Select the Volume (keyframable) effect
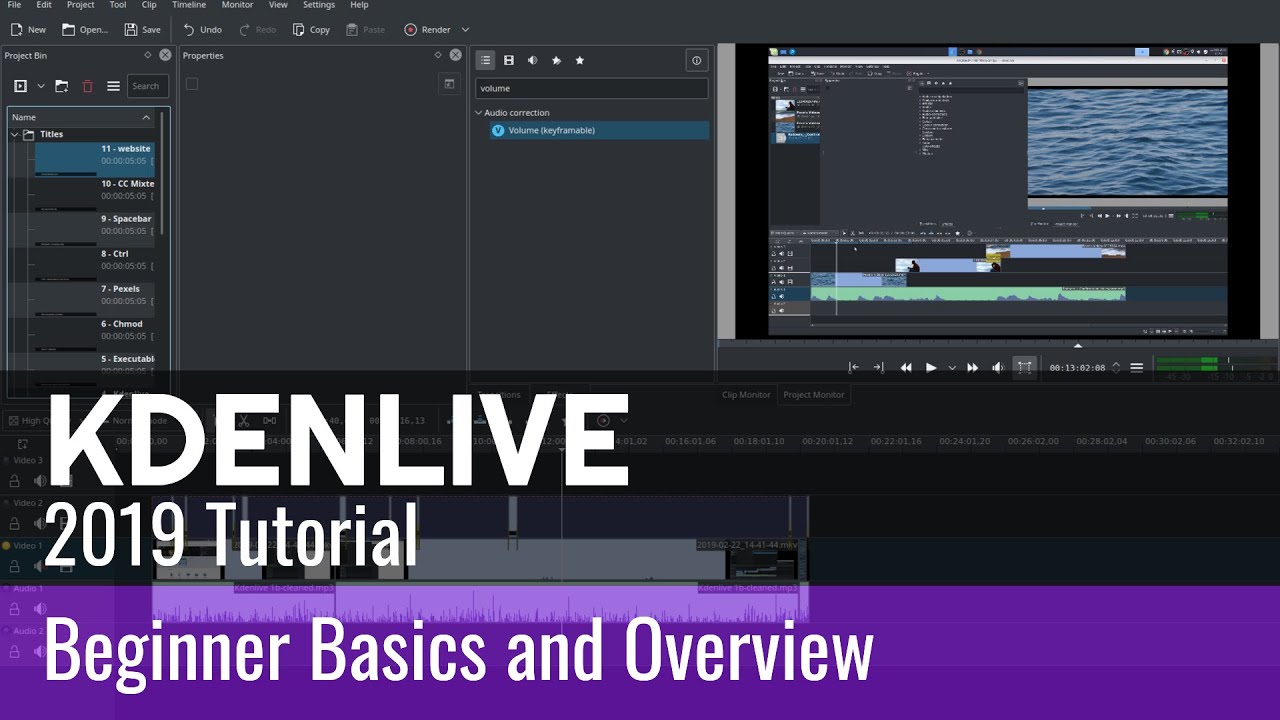1280x720 pixels. 599,130
